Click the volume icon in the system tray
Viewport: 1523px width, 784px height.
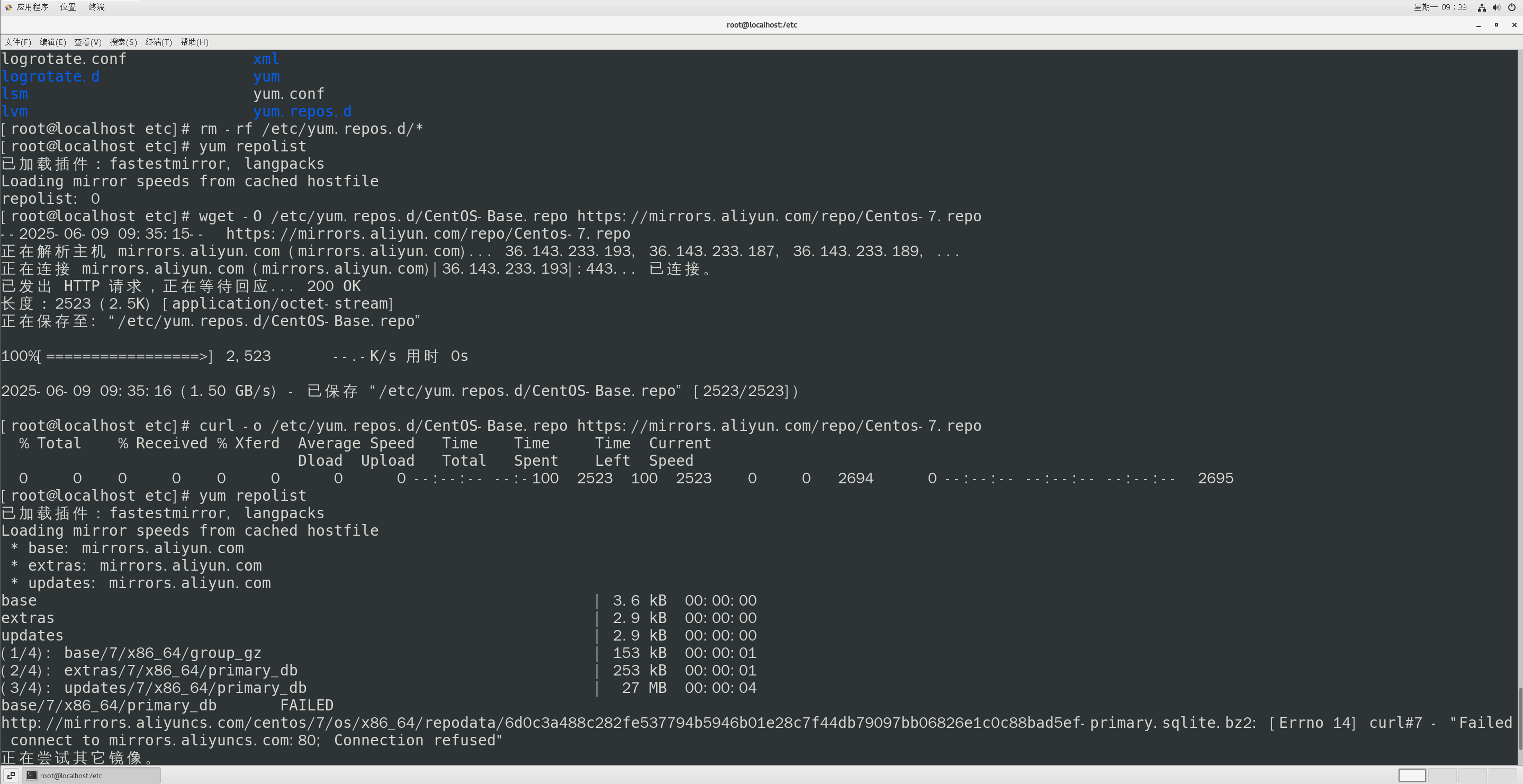coord(1497,8)
